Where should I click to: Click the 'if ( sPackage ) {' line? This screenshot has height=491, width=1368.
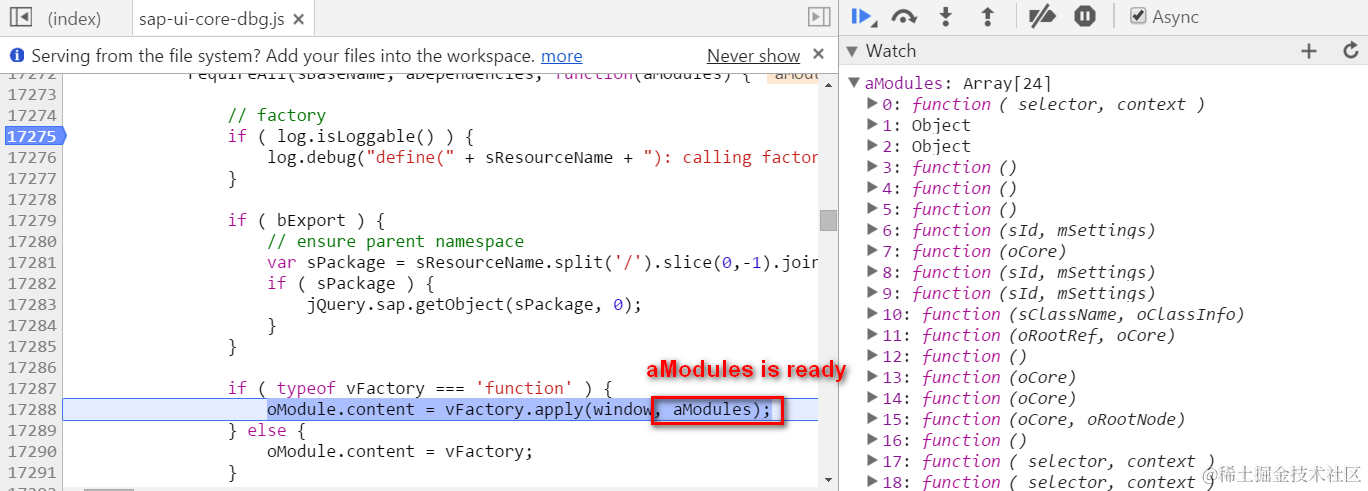pos(349,283)
